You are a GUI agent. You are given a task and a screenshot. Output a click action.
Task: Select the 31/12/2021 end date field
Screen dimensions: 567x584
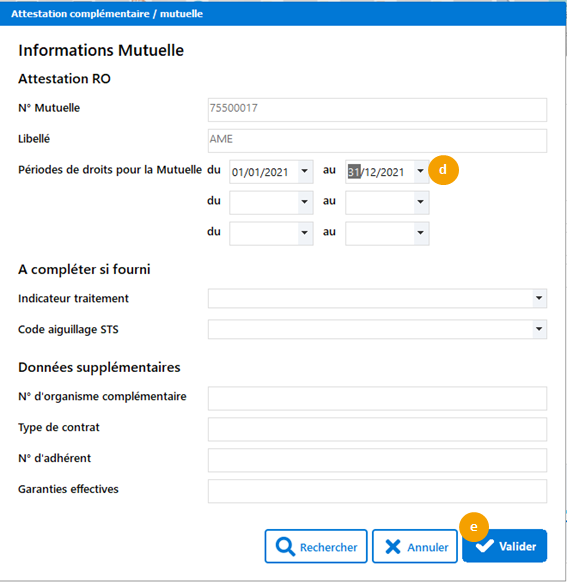click(380, 172)
